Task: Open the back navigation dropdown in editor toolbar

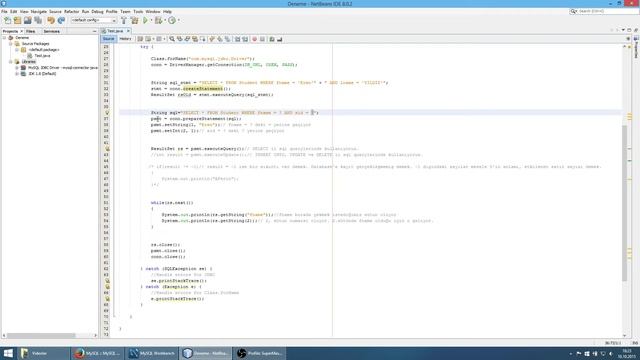Action: (x=153, y=39)
